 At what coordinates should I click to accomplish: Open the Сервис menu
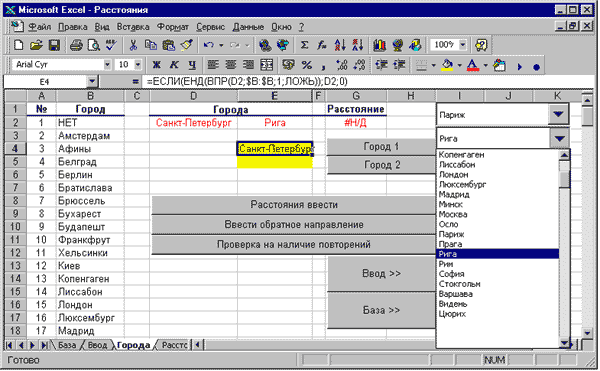point(210,27)
